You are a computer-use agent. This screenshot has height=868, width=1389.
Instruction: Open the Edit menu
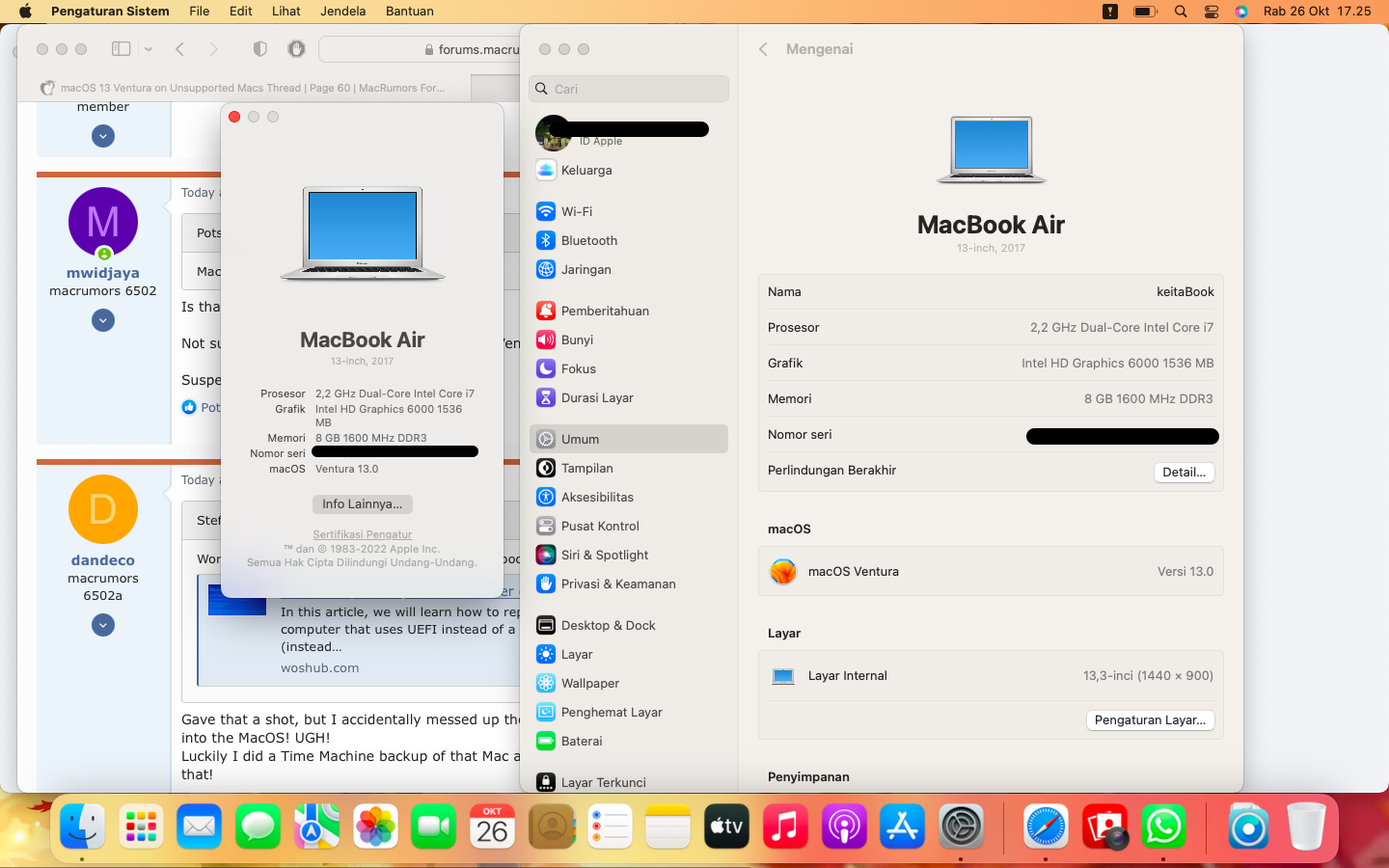click(241, 12)
